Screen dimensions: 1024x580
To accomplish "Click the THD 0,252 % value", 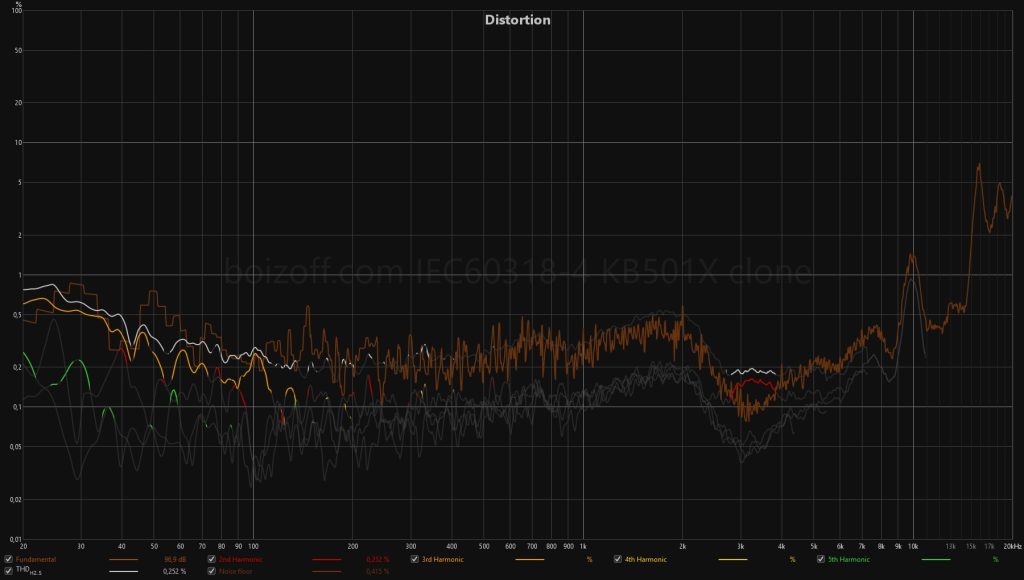I will pyautogui.click(x=174, y=572).
